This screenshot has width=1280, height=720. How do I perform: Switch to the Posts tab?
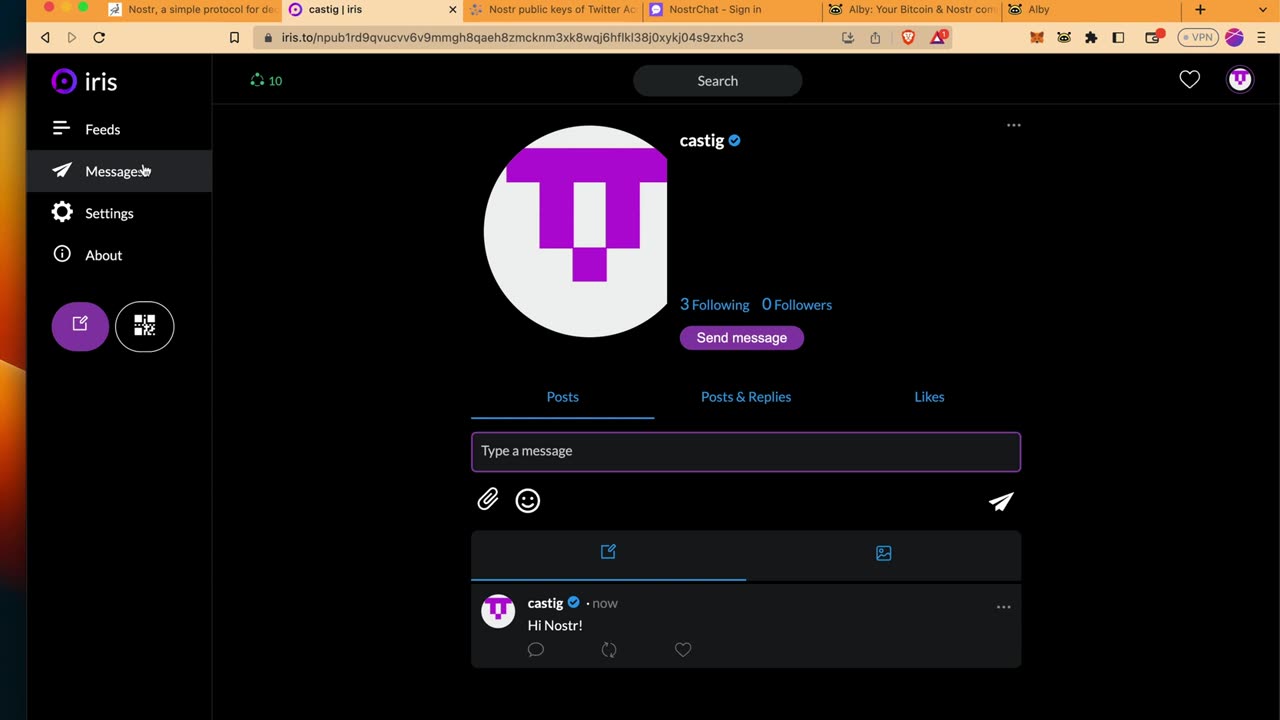pyautogui.click(x=563, y=397)
